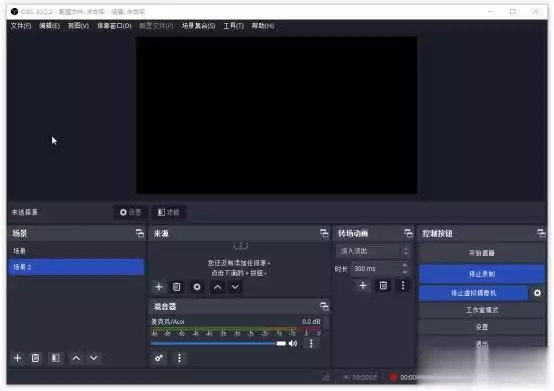554x391 pixels.
Task: Open the 工具(T) menu
Action: (234, 26)
